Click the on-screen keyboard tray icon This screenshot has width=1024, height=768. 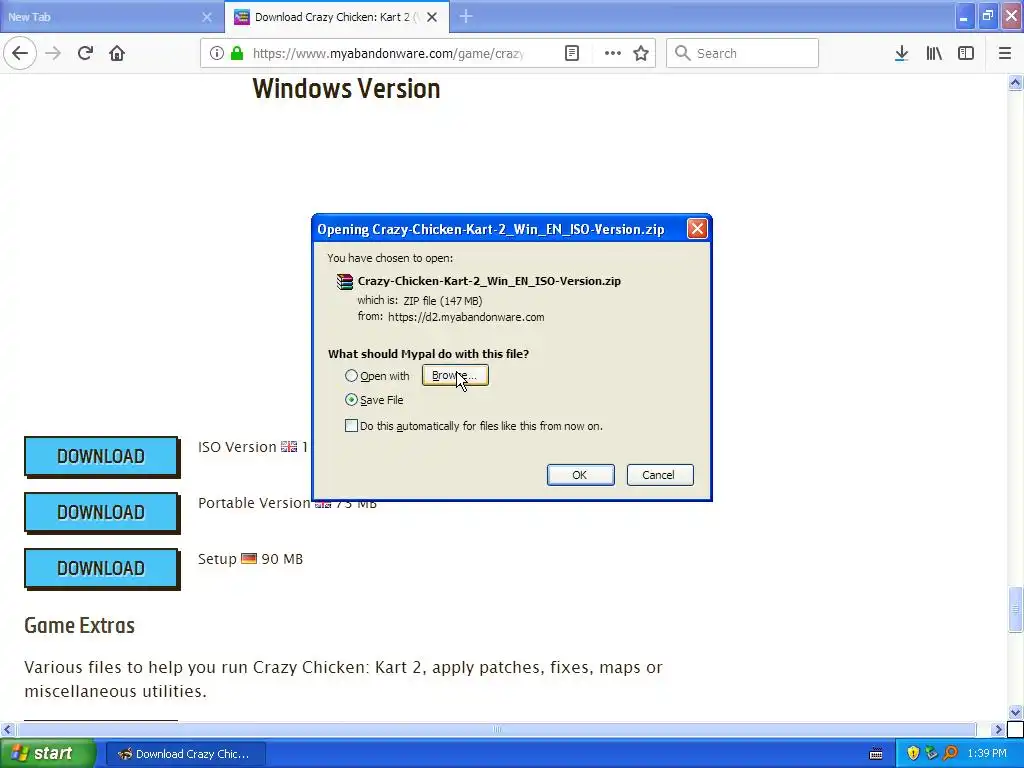tap(876, 754)
